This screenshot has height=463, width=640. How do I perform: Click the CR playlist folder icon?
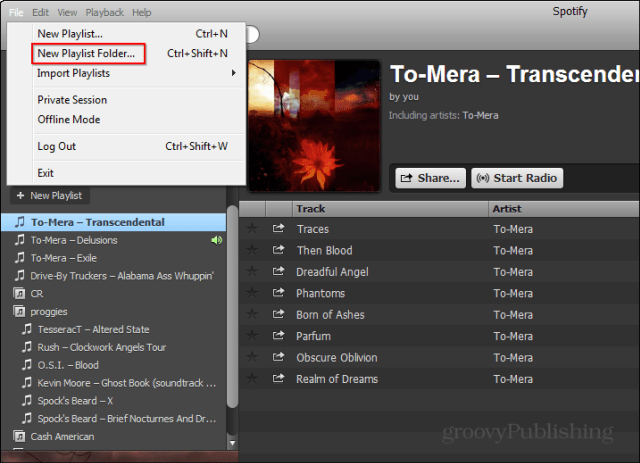tap(19, 294)
